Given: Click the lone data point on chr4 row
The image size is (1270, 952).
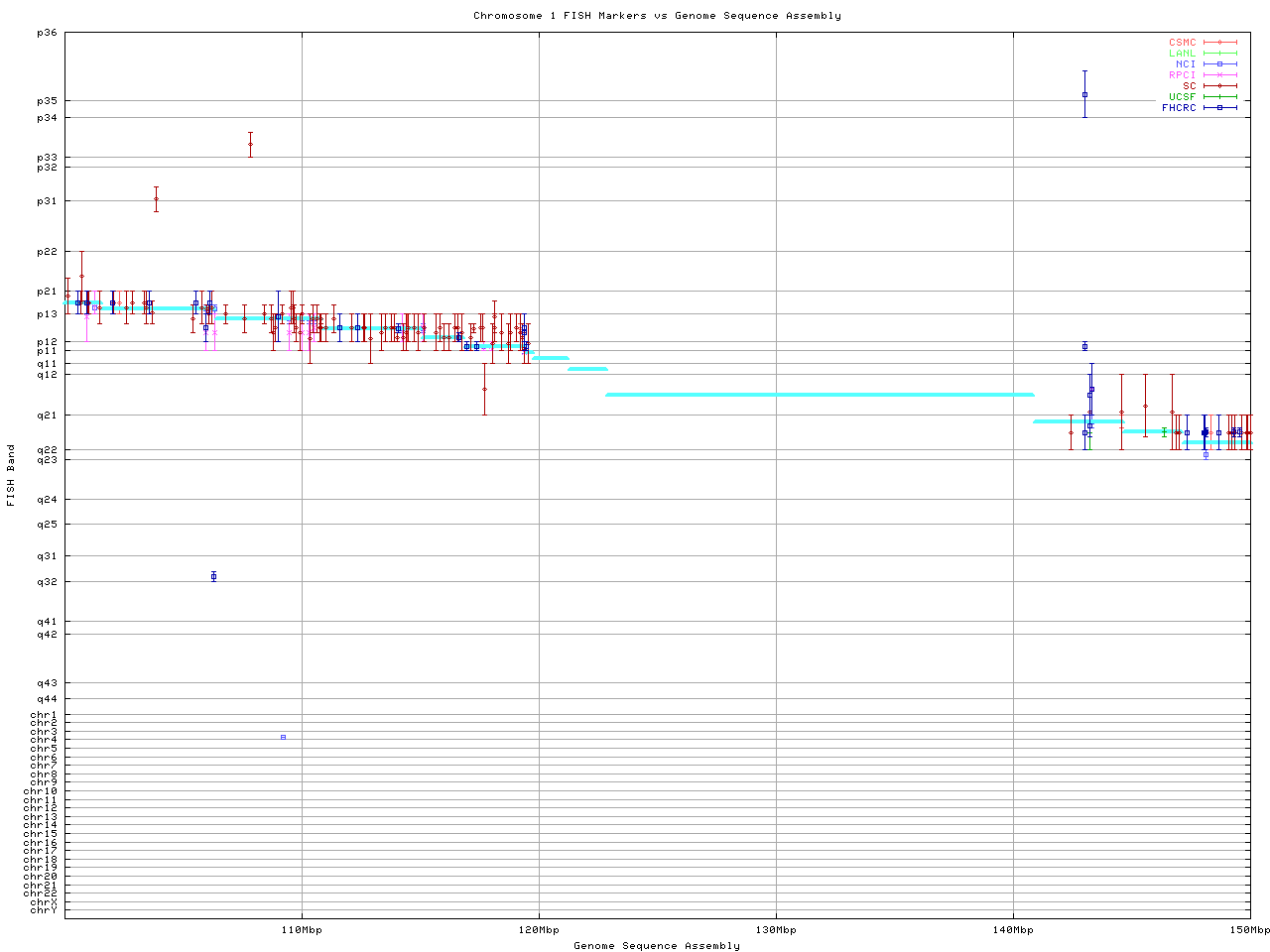Looking at the screenshot, I should [x=283, y=737].
